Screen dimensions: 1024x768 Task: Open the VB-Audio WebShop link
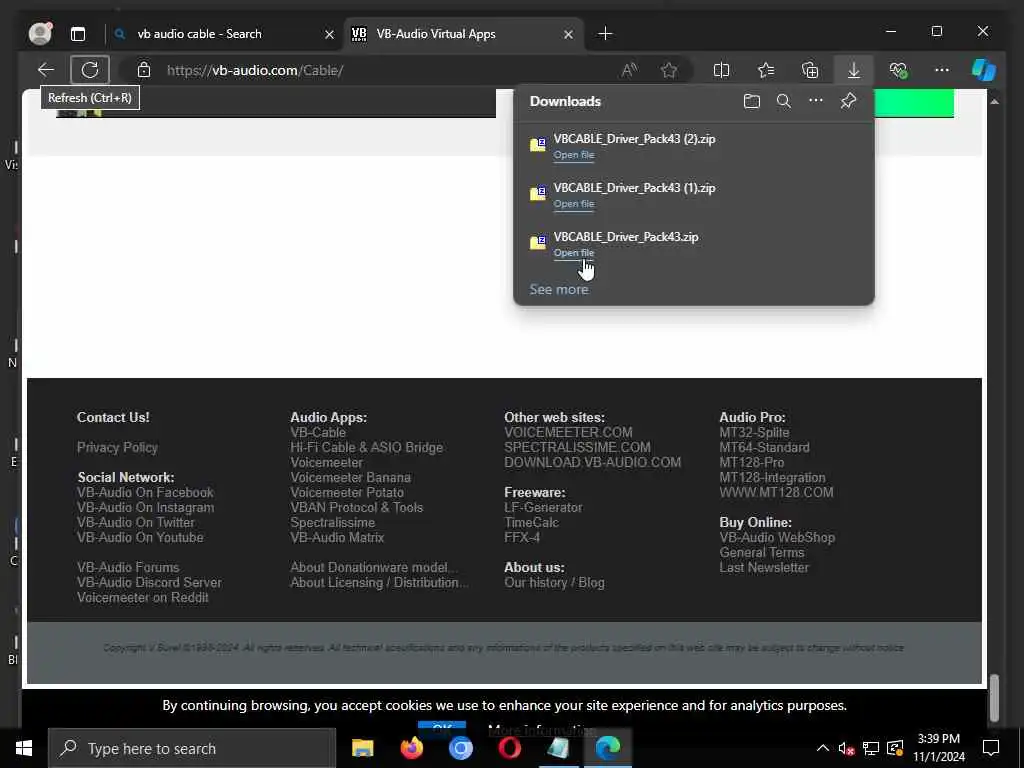pyautogui.click(x=777, y=537)
